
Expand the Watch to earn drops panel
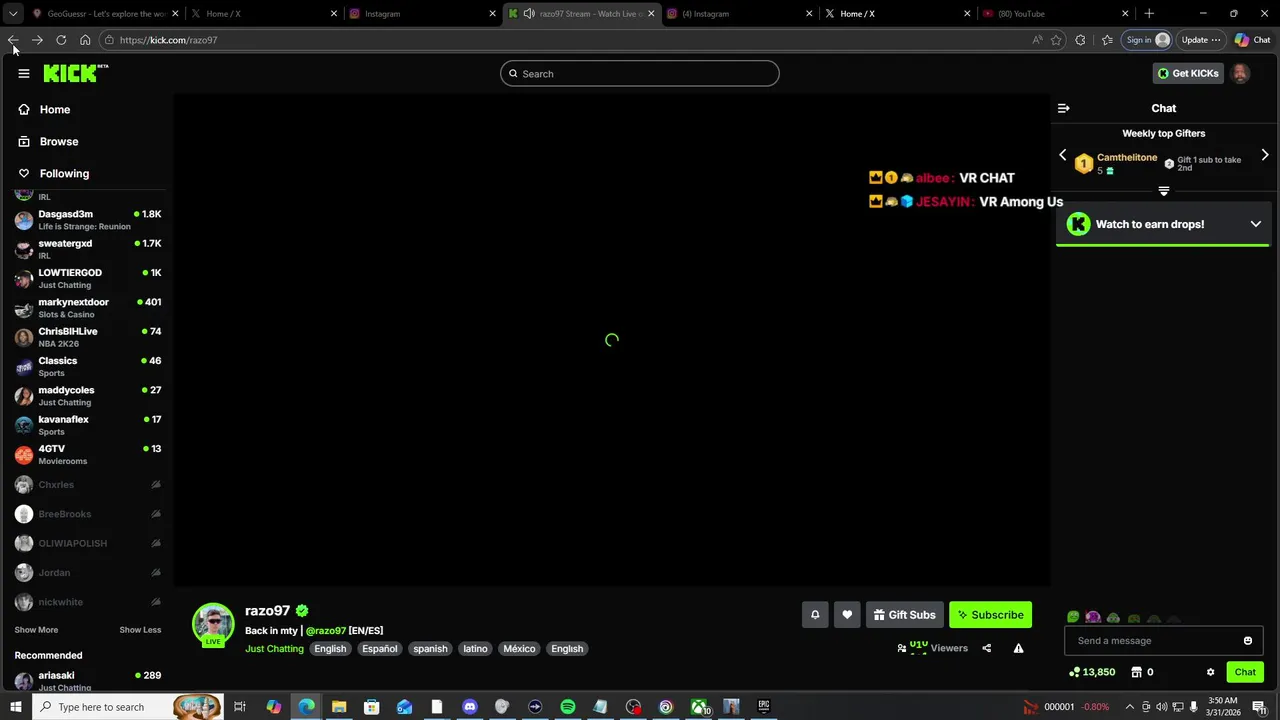click(x=1256, y=224)
